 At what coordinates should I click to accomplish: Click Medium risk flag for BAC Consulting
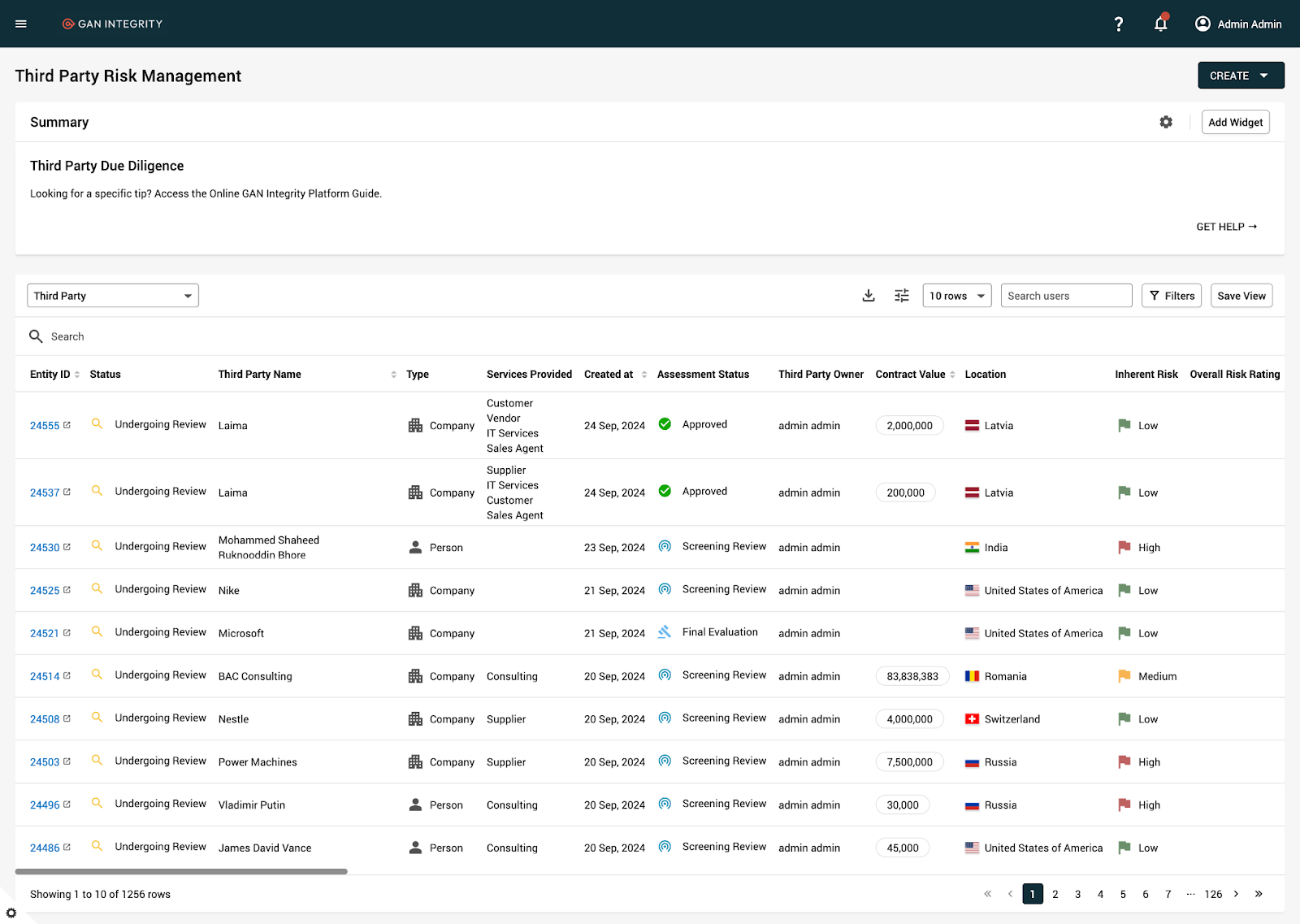click(x=1124, y=676)
